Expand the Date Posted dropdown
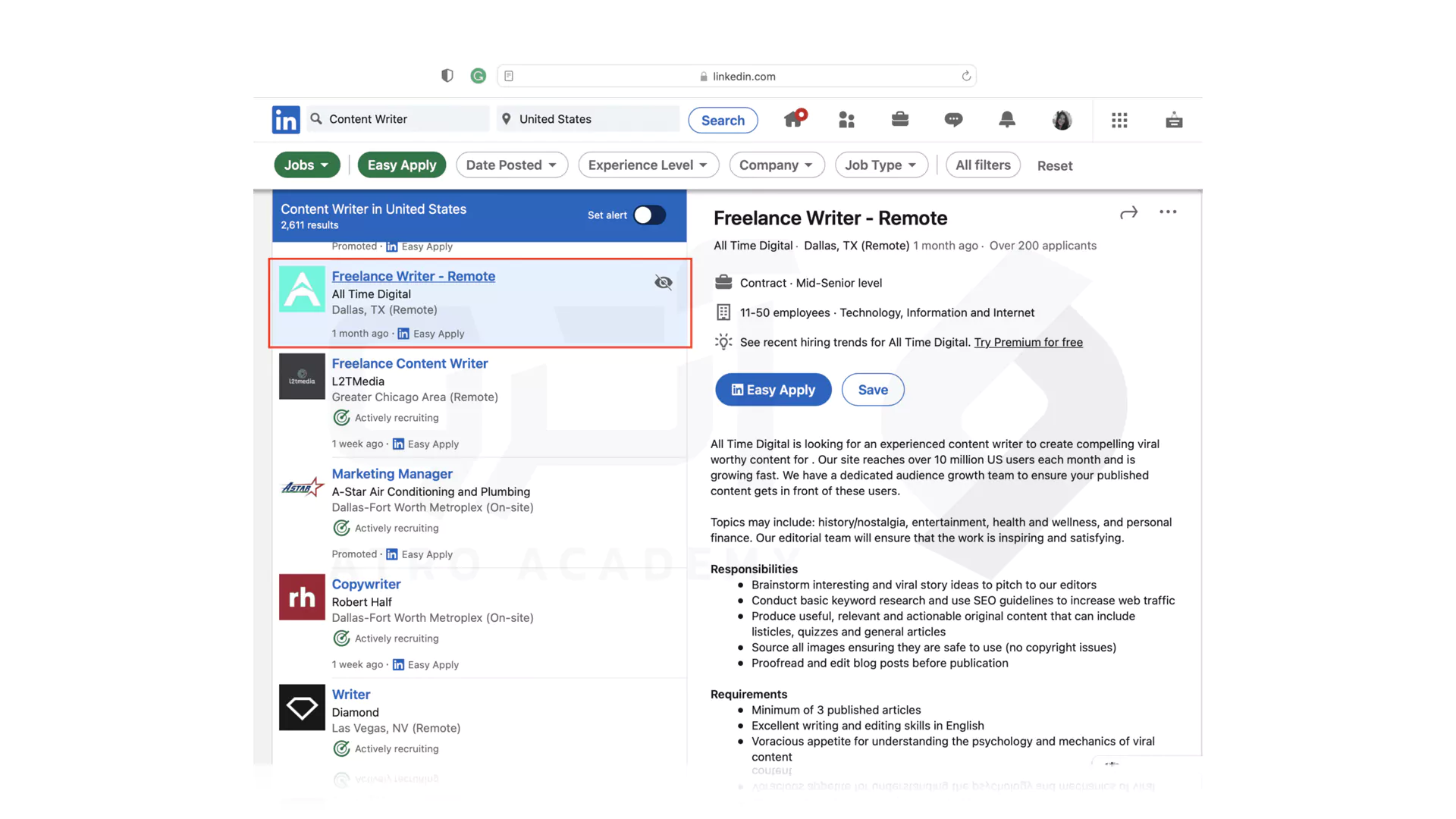The image size is (1456, 819). point(512,165)
